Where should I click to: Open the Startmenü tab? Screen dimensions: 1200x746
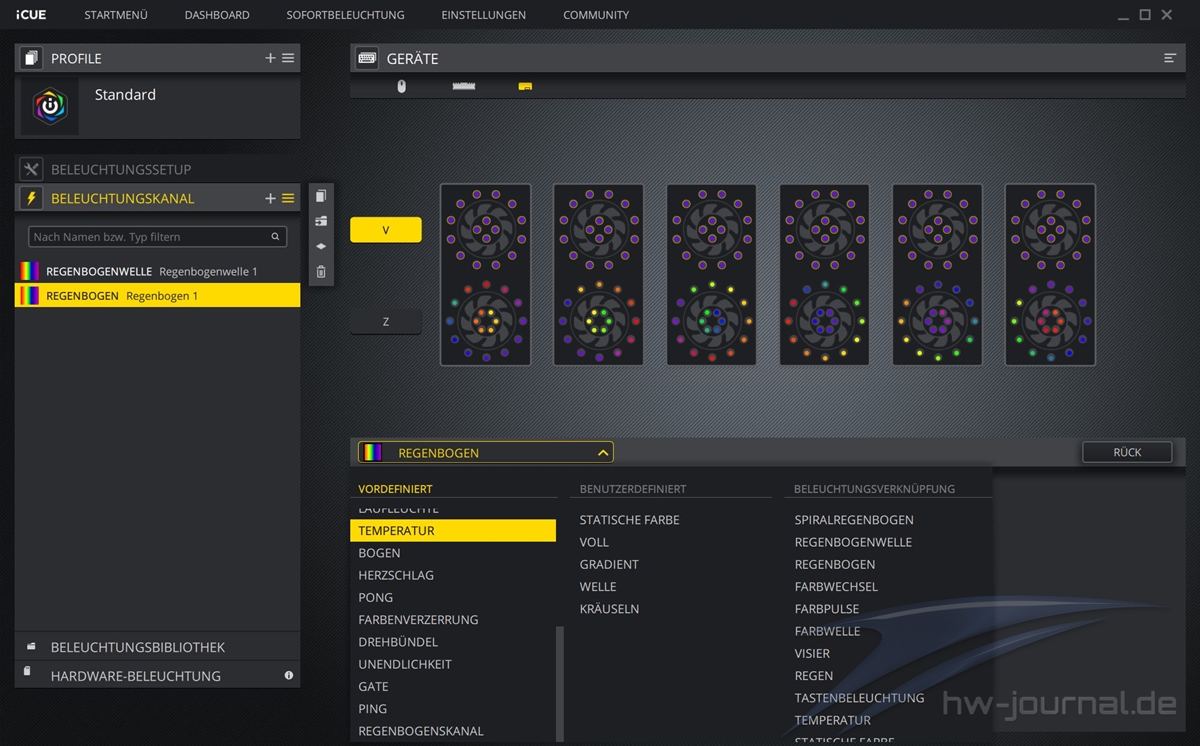tap(116, 15)
